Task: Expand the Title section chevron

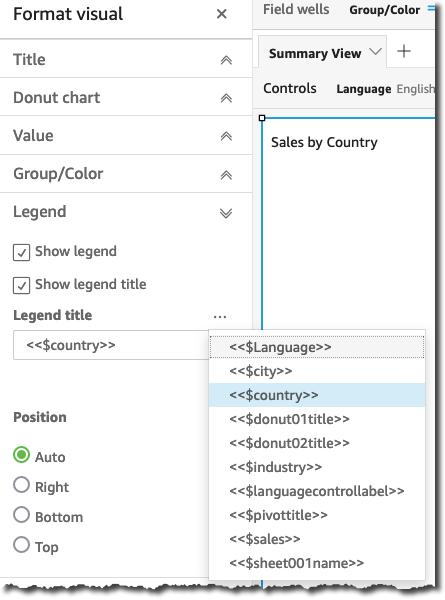Action: (226, 60)
